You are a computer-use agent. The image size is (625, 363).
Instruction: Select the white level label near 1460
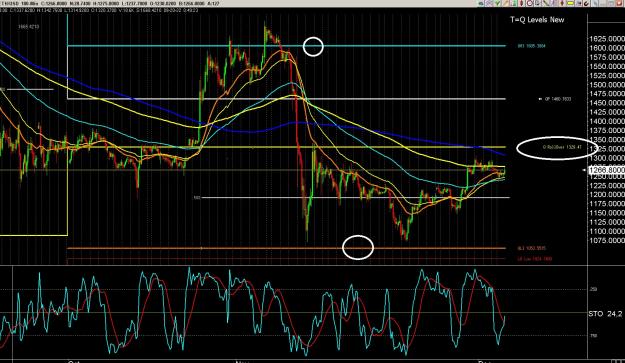(x=558, y=99)
